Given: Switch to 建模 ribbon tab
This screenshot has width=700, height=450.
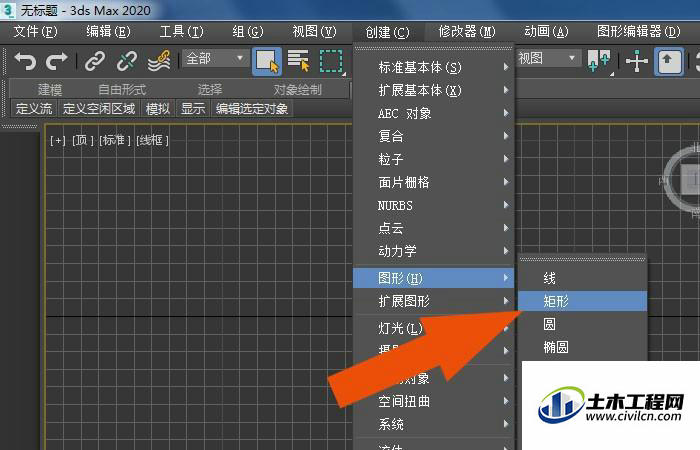Looking at the screenshot, I should click(x=50, y=90).
